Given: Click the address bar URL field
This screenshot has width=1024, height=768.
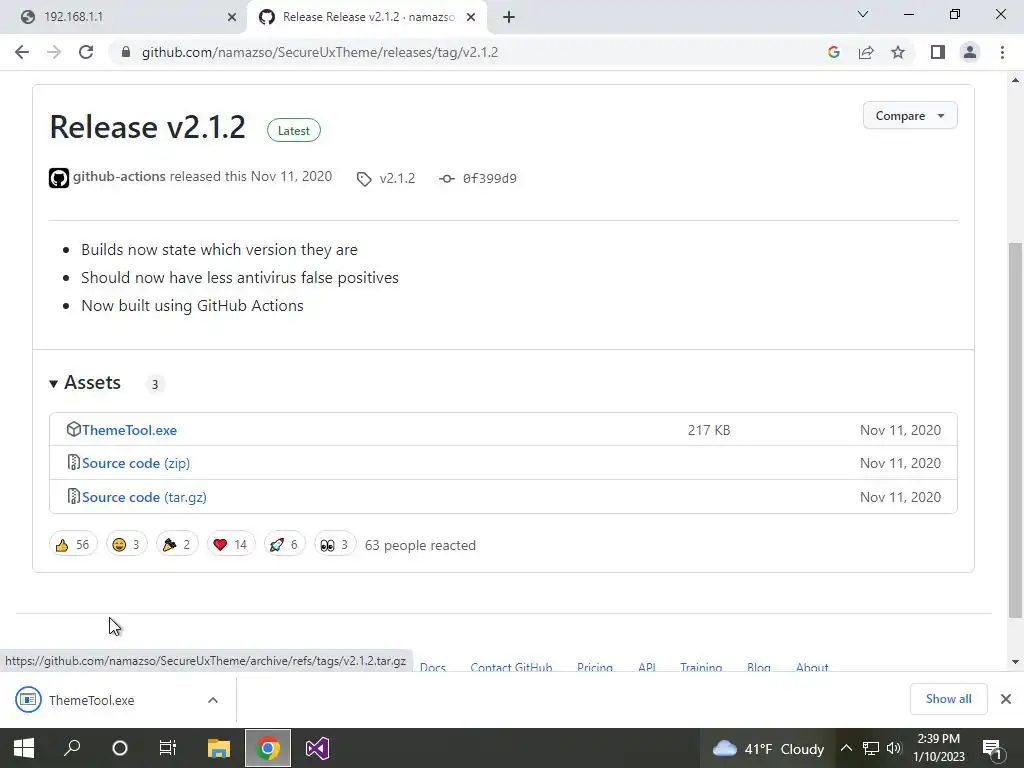Looking at the screenshot, I should pos(319,52).
